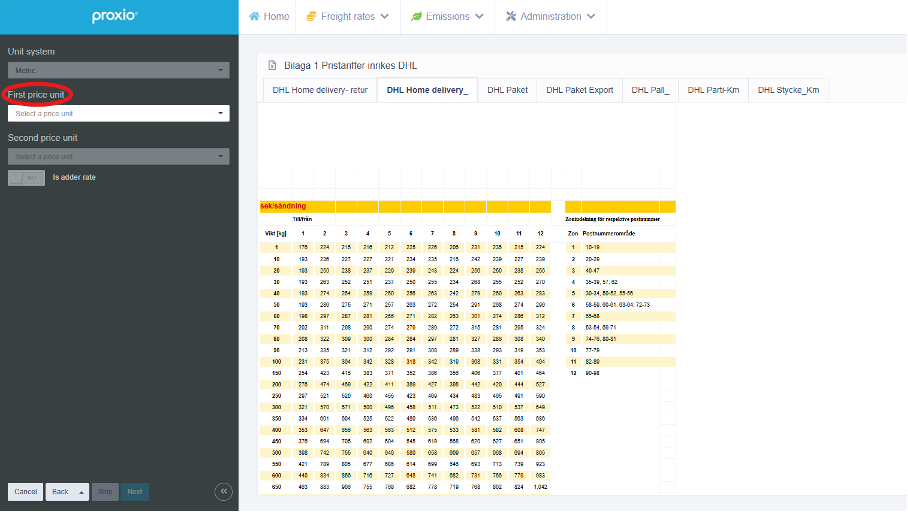Switch to DHL Paket Export tab

[x=580, y=90]
